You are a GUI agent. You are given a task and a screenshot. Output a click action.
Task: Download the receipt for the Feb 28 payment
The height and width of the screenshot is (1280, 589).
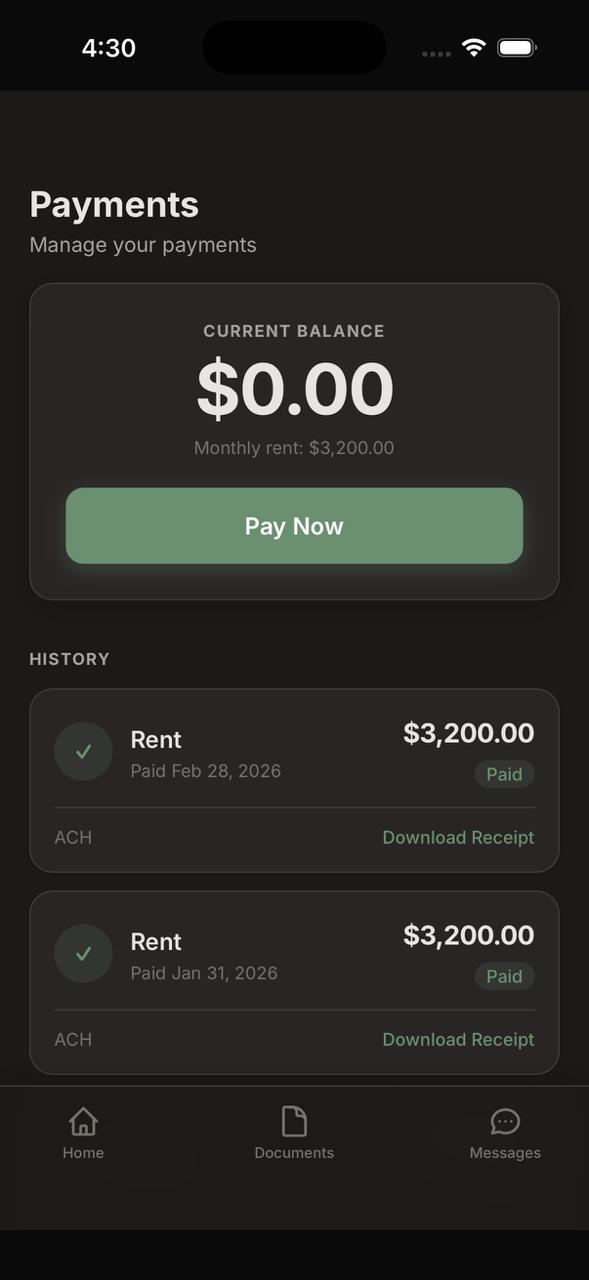[x=458, y=837]
